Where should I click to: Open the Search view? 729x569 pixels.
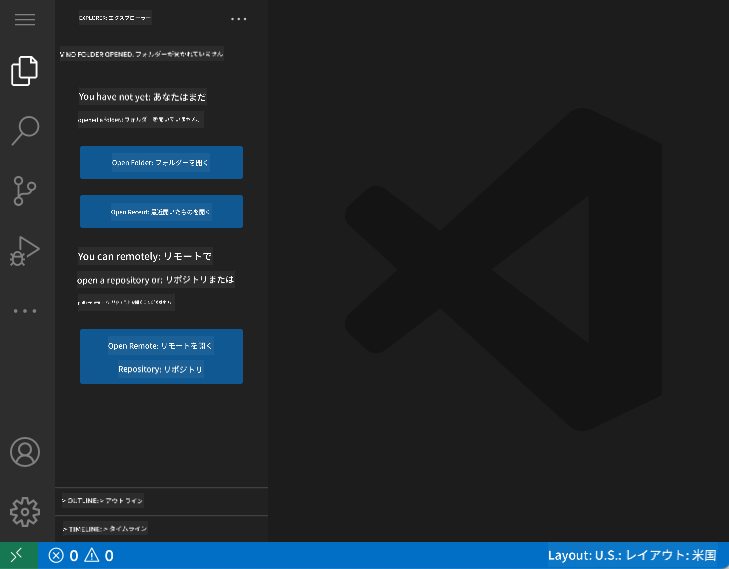25,130
